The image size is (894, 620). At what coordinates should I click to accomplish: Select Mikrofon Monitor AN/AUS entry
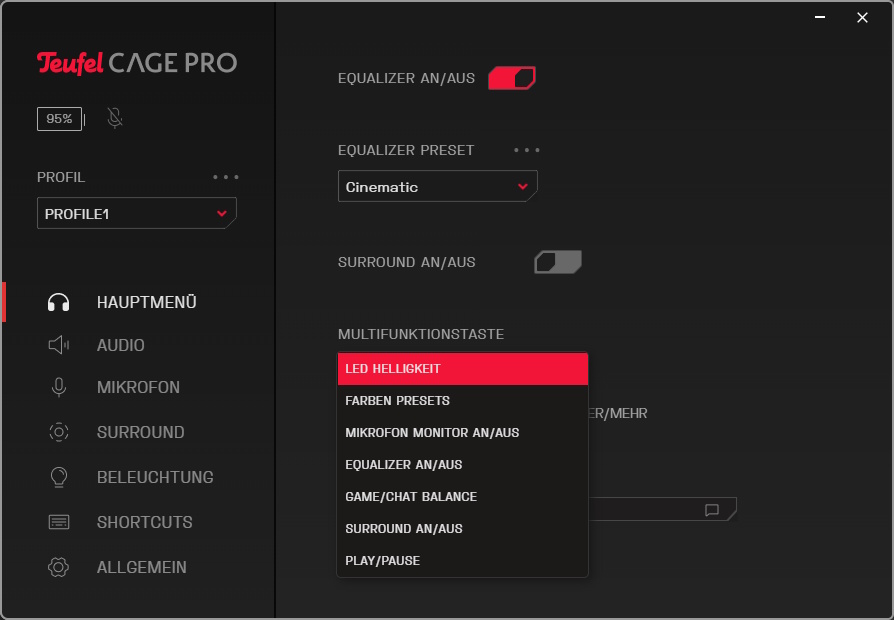[x=432, y=433]
